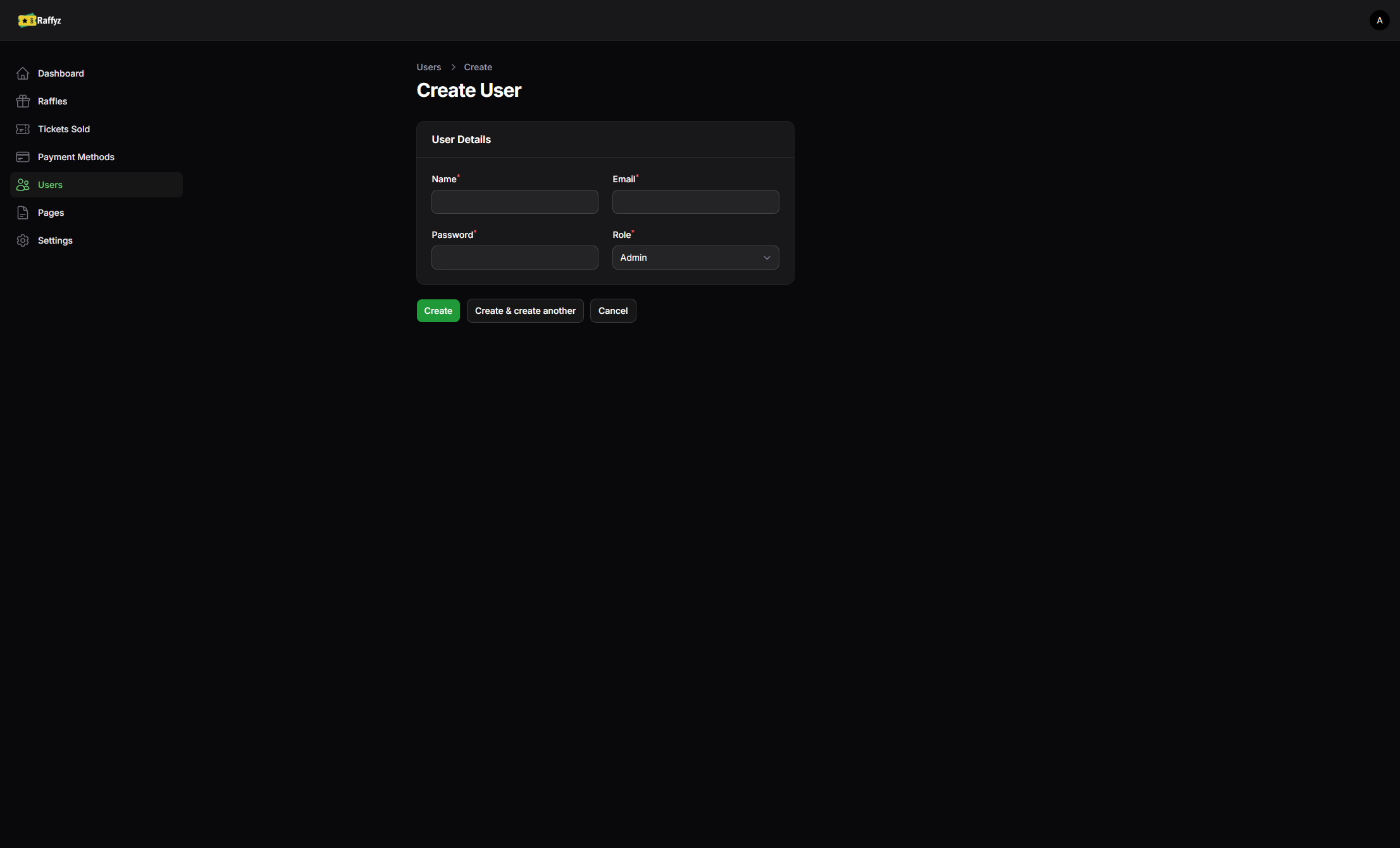Click Create & create another button

point(525,311)
